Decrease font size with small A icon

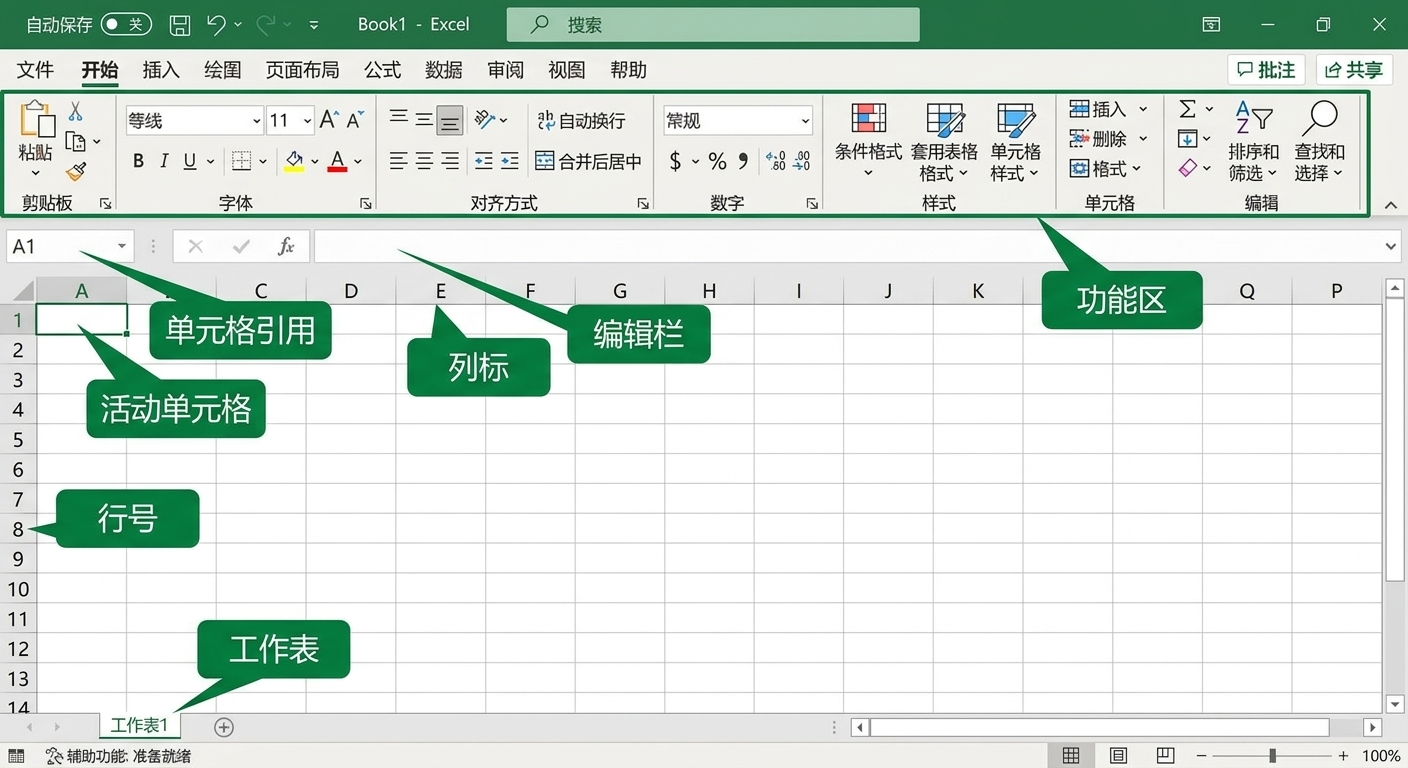click(355, 120)
